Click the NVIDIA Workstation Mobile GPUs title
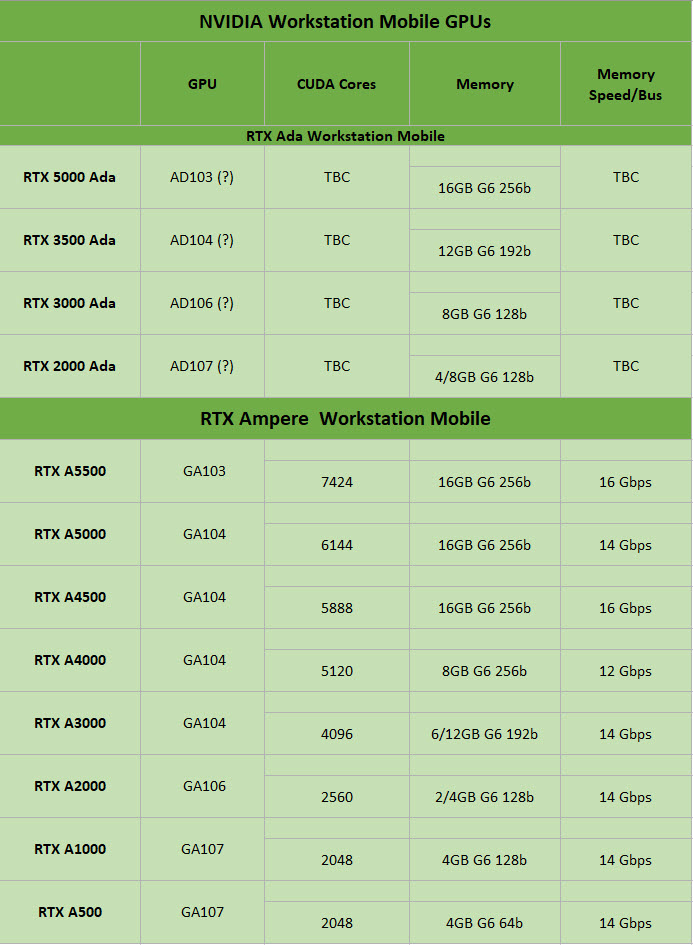Image resolution: width=693 pixels, height=945 pixels. click(345, 21)
